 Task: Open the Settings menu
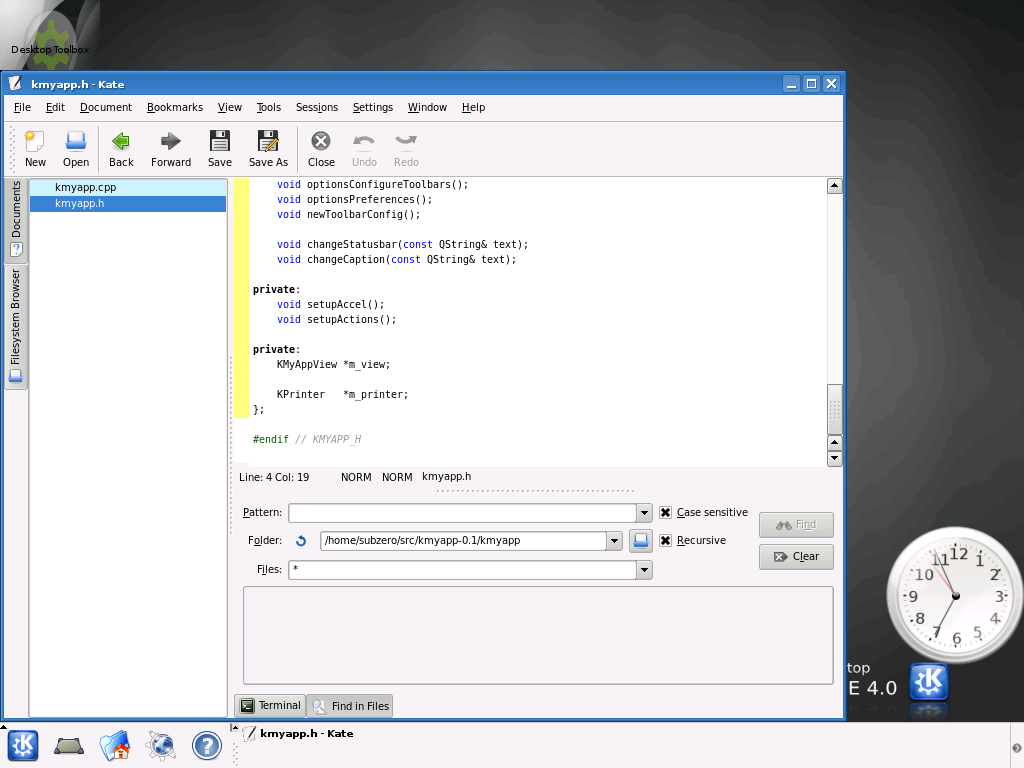coord(373,107)
